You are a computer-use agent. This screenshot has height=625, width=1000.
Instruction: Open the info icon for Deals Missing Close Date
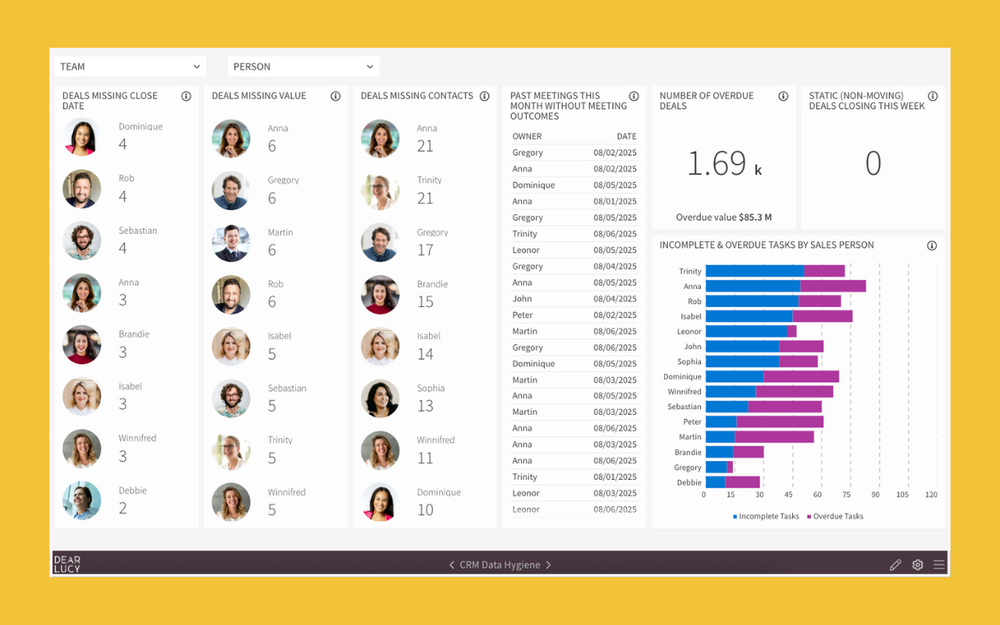(186, 96)
